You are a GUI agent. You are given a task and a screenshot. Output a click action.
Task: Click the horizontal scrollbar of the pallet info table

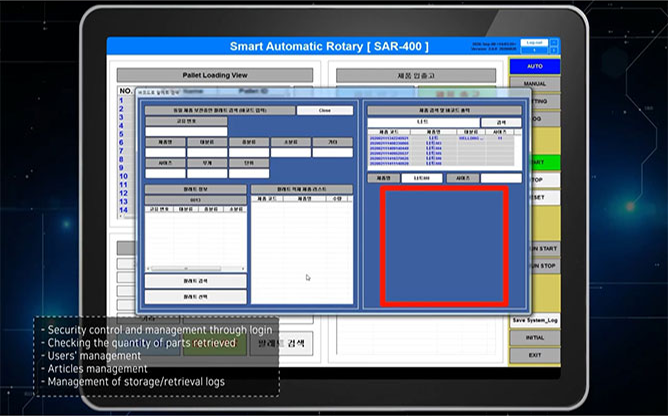[196, 269]
